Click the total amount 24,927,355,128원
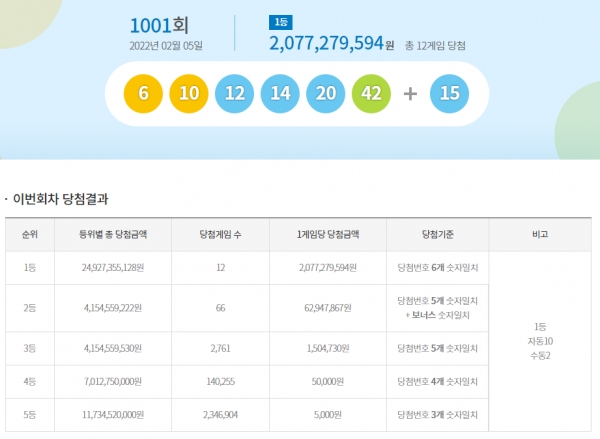Image resolution: width=600 pixels, height=439 pixels. point(113,268)
